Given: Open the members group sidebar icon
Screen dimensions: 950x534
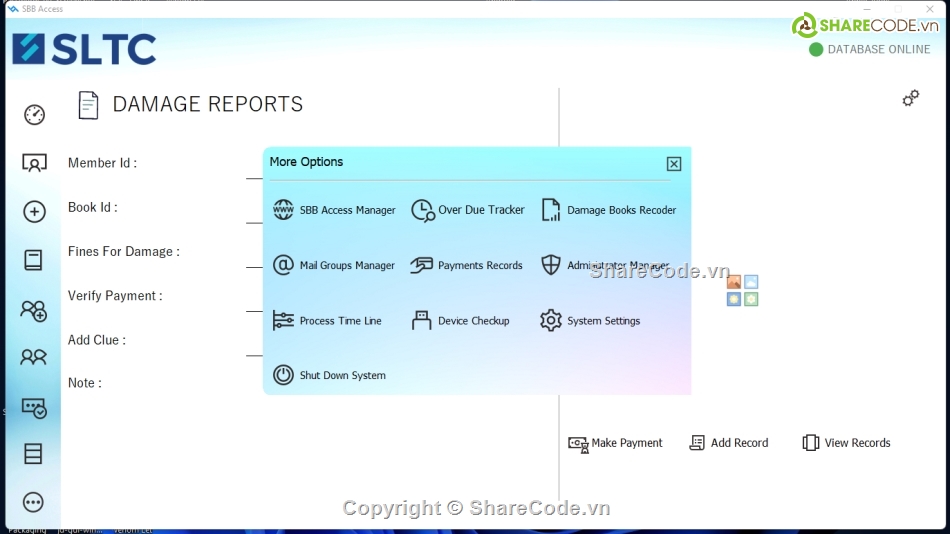Looking at the screenshot, I should coord(34,357).
